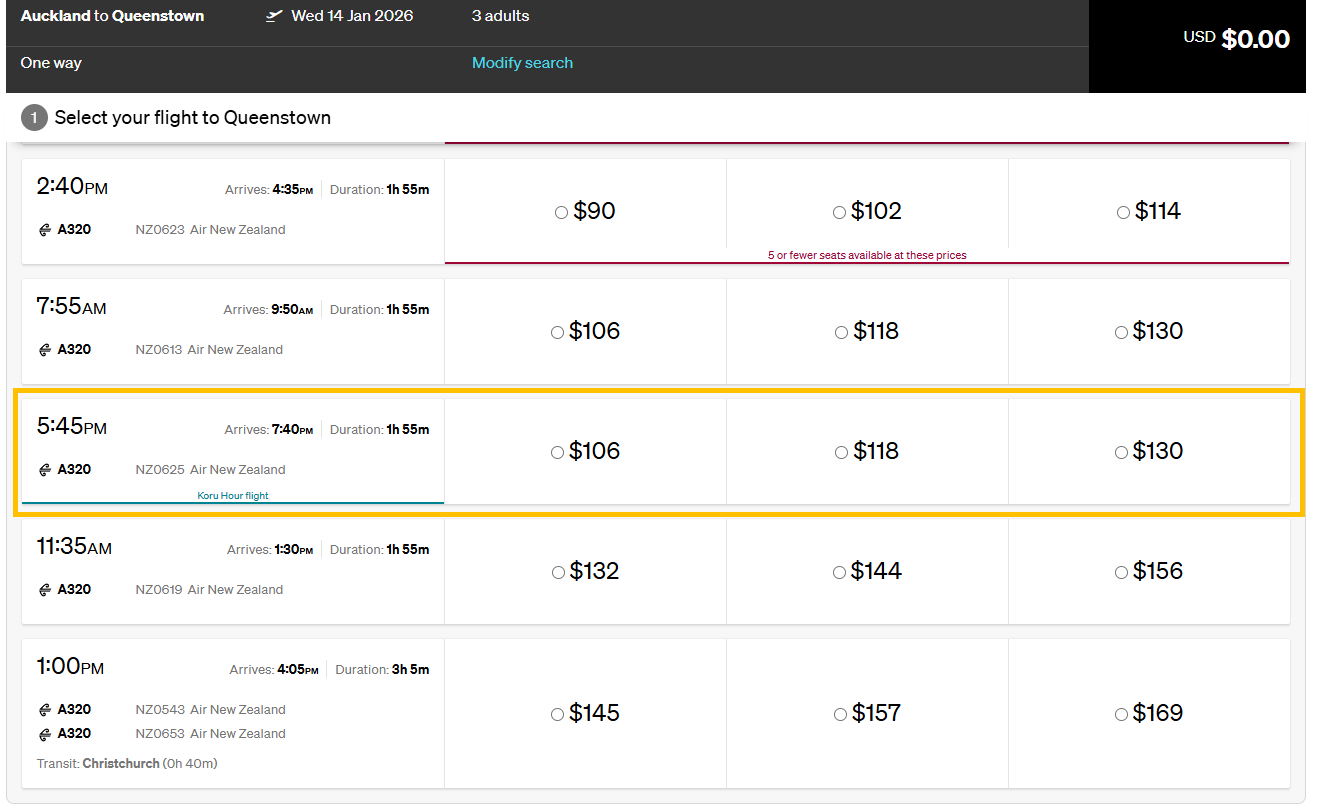Click the Arrives 9:50AM text
Image resolution: width=1321 pixels, height=812 pixels.
click(268, 310)
